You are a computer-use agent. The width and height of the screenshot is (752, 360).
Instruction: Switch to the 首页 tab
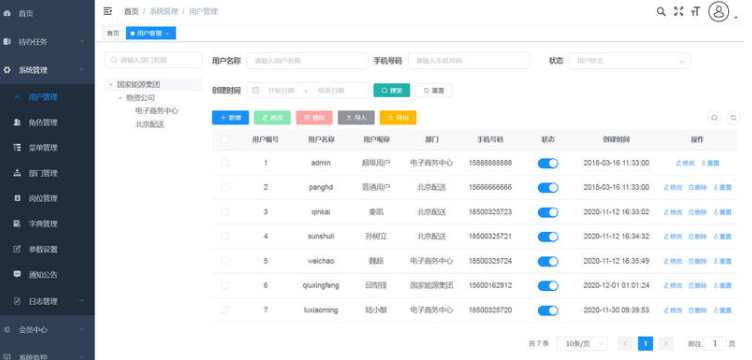113,34
